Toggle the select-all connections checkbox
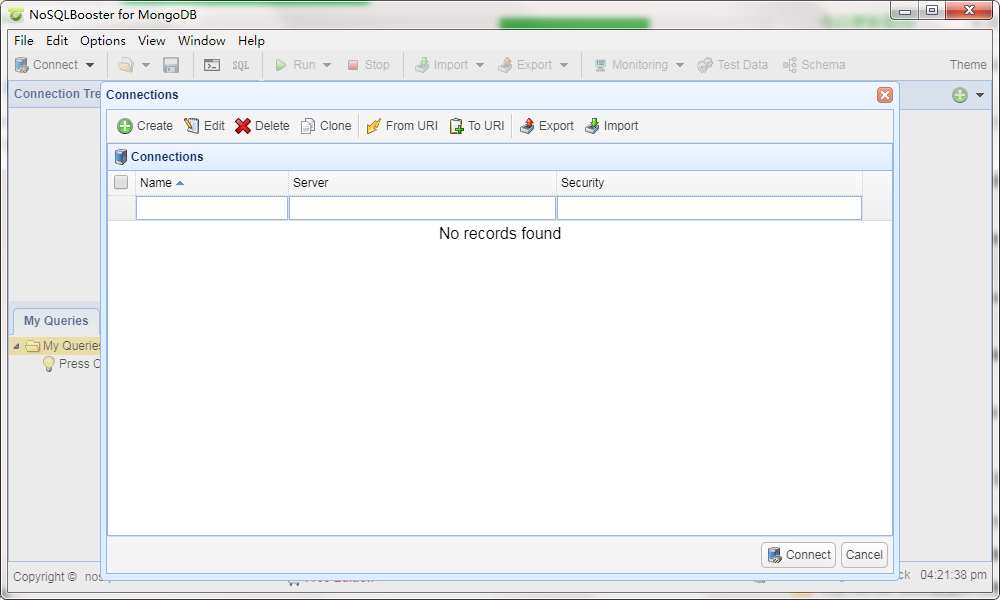Screen dimensions: 1000x600 pos(121,182)
